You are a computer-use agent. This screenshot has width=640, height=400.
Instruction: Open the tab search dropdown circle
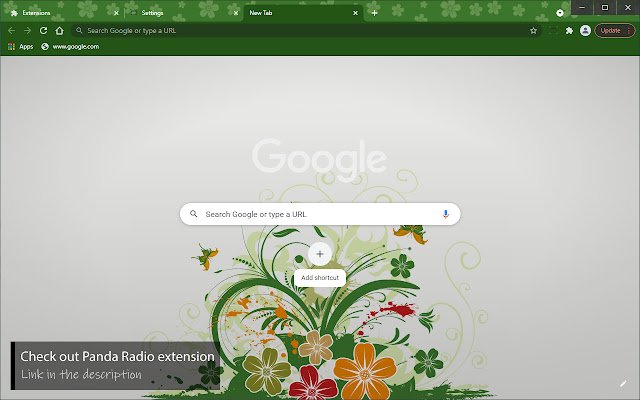pos(560,13)
